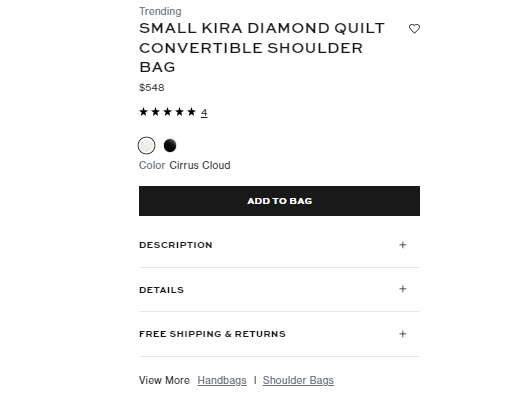
Task: Select the black color swatch
Action: point(170,145)
